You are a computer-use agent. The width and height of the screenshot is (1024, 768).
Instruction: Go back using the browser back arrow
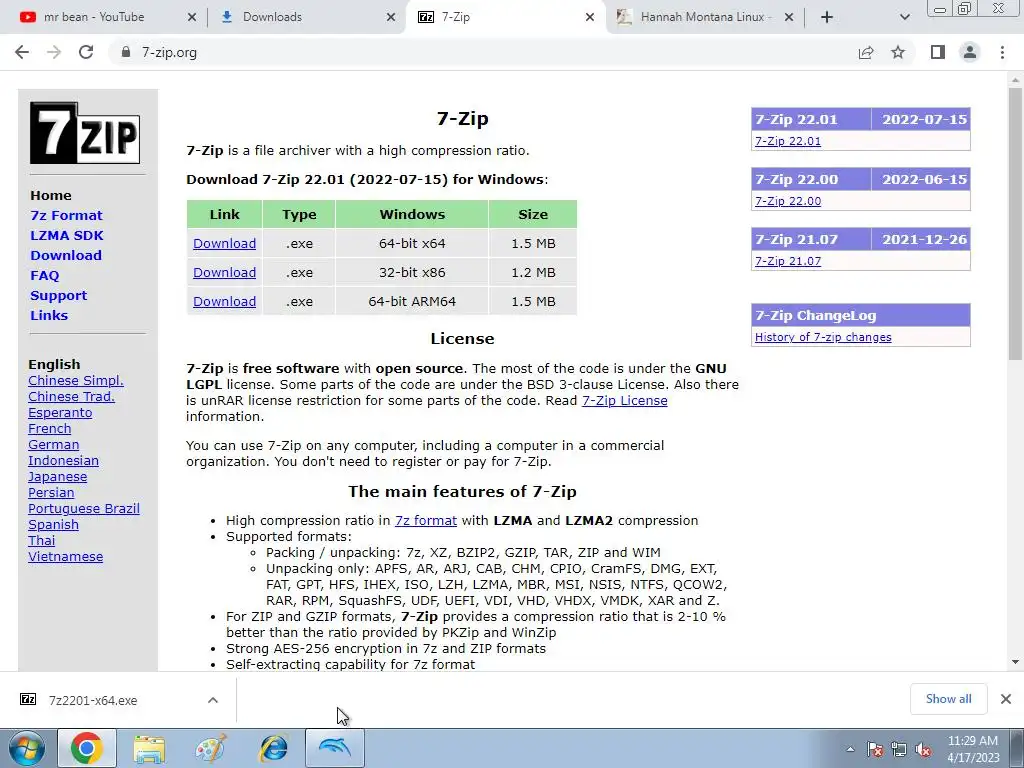coord(22,52)
